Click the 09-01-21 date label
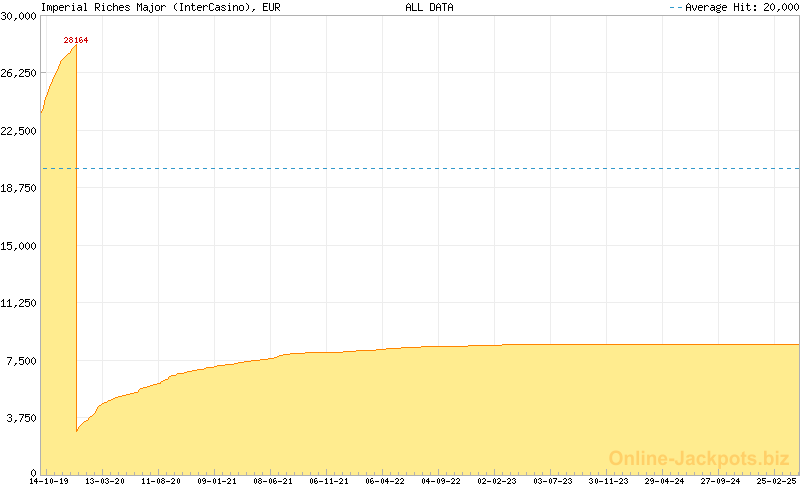Viewport: 800px width, 490px height. (217, 481)
